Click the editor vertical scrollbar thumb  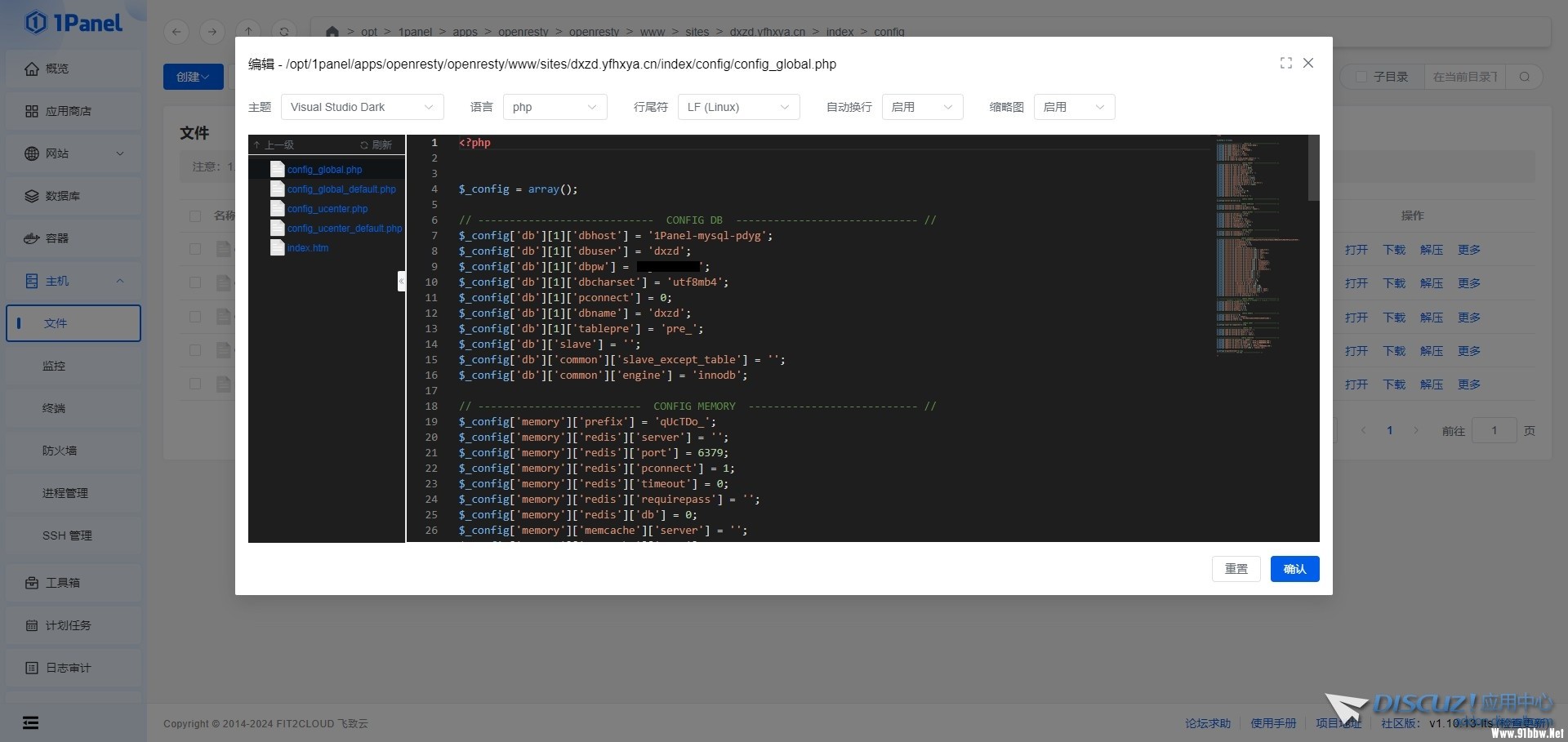pos(1313,167)
